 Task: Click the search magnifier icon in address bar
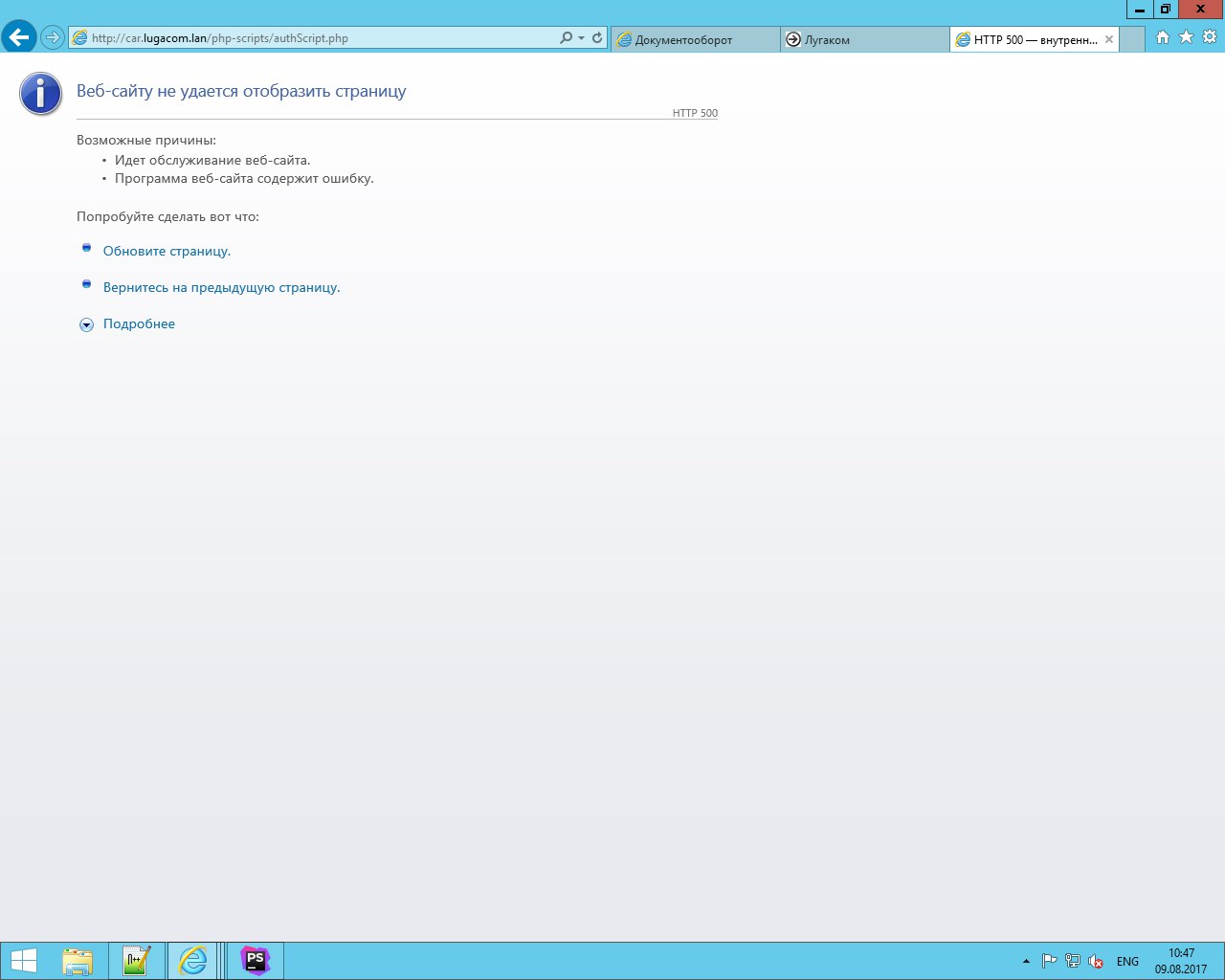point(566,38)
